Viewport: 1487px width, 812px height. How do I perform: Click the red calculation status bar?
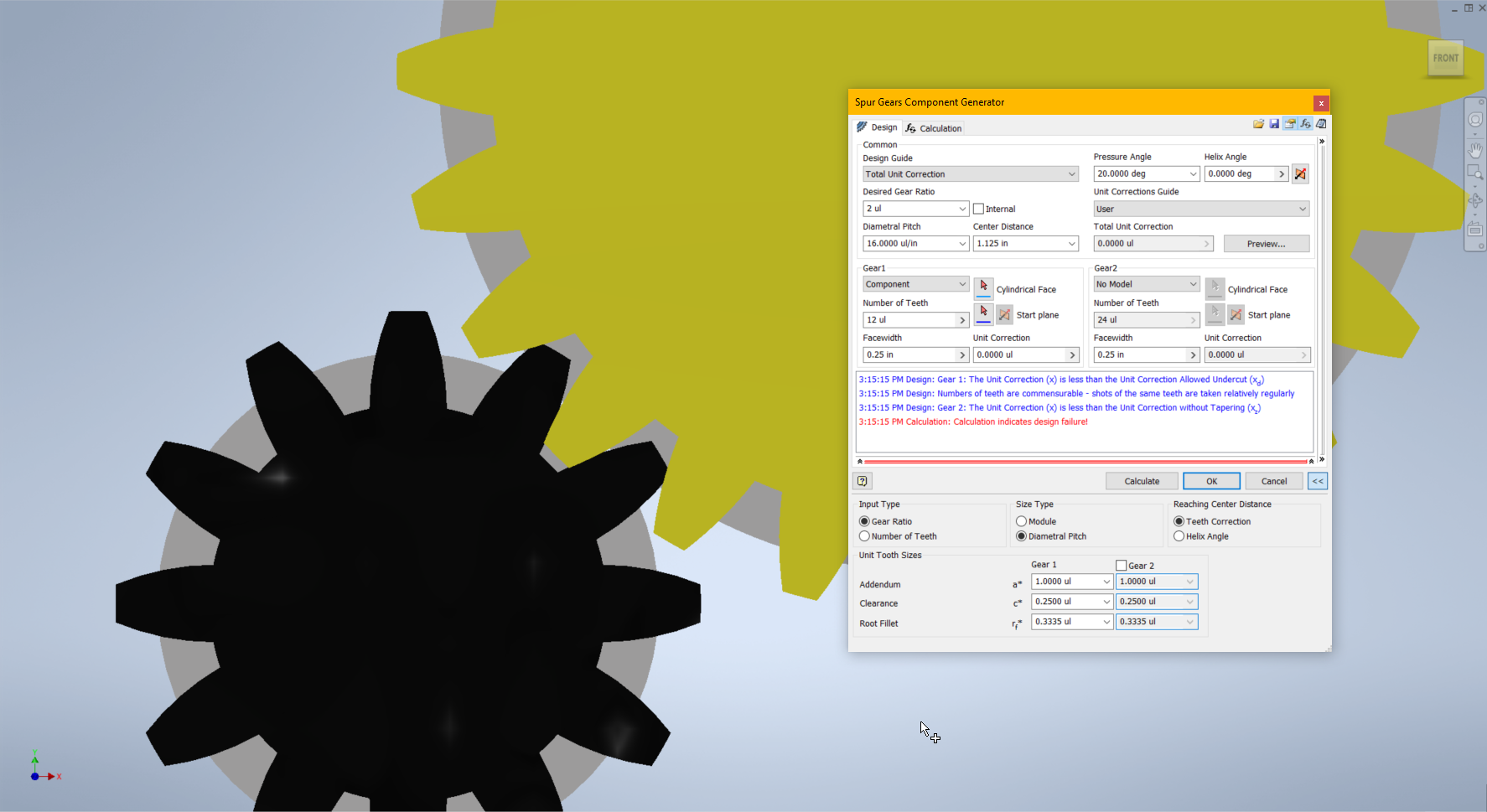pyautogui.click(x=1085, y=461)
